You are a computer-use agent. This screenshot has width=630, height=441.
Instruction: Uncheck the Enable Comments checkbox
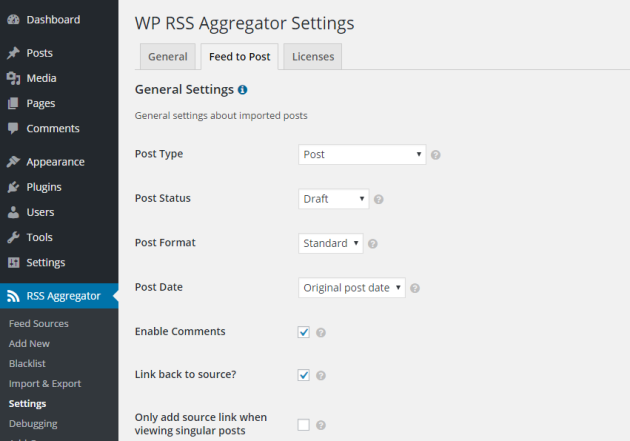coord(303,332)
